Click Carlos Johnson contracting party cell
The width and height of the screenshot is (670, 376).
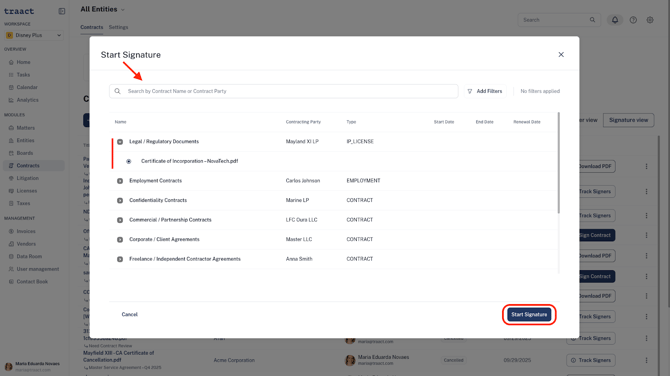pyautogui.click(x=303, y=181)
